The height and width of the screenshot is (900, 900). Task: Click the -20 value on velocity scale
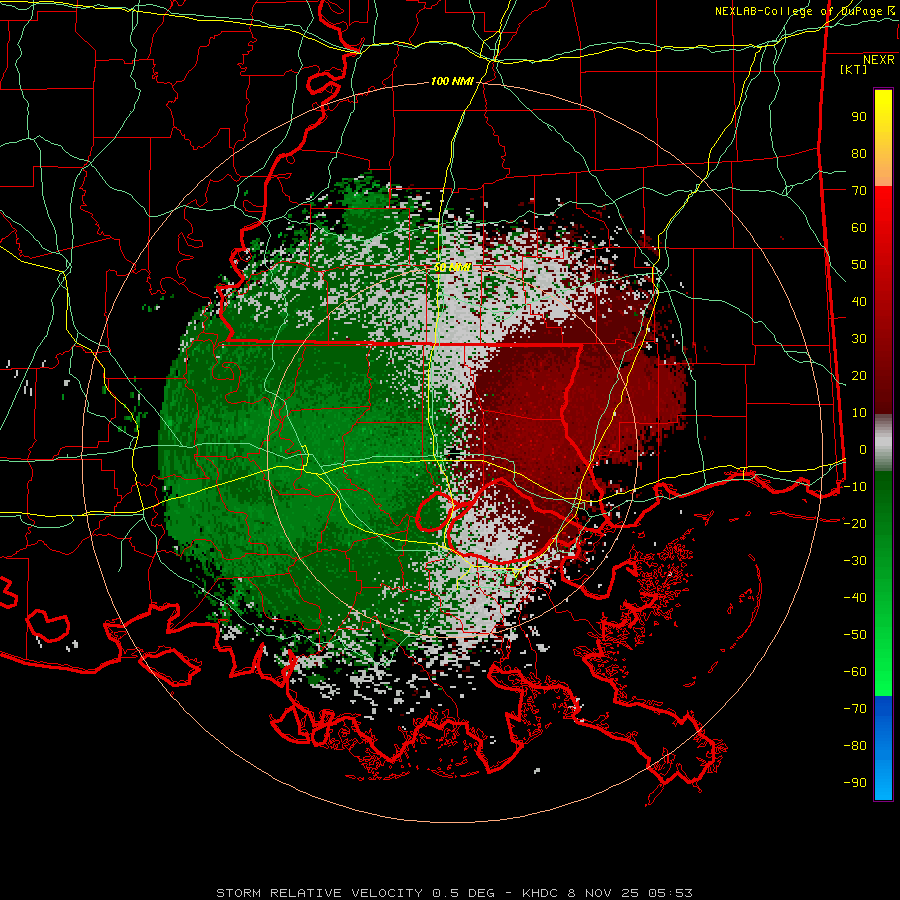(855, 523)
